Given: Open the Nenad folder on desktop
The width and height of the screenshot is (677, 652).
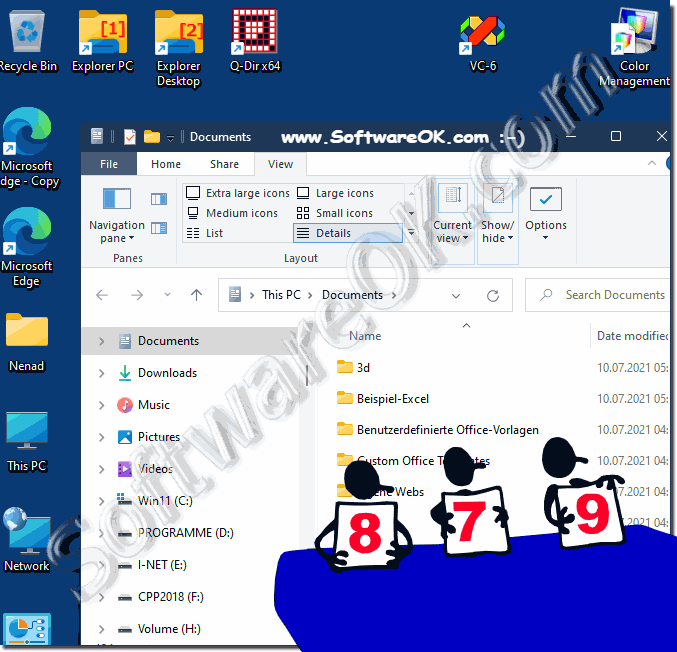Looking at the screenshot, I should click(27, 342).
